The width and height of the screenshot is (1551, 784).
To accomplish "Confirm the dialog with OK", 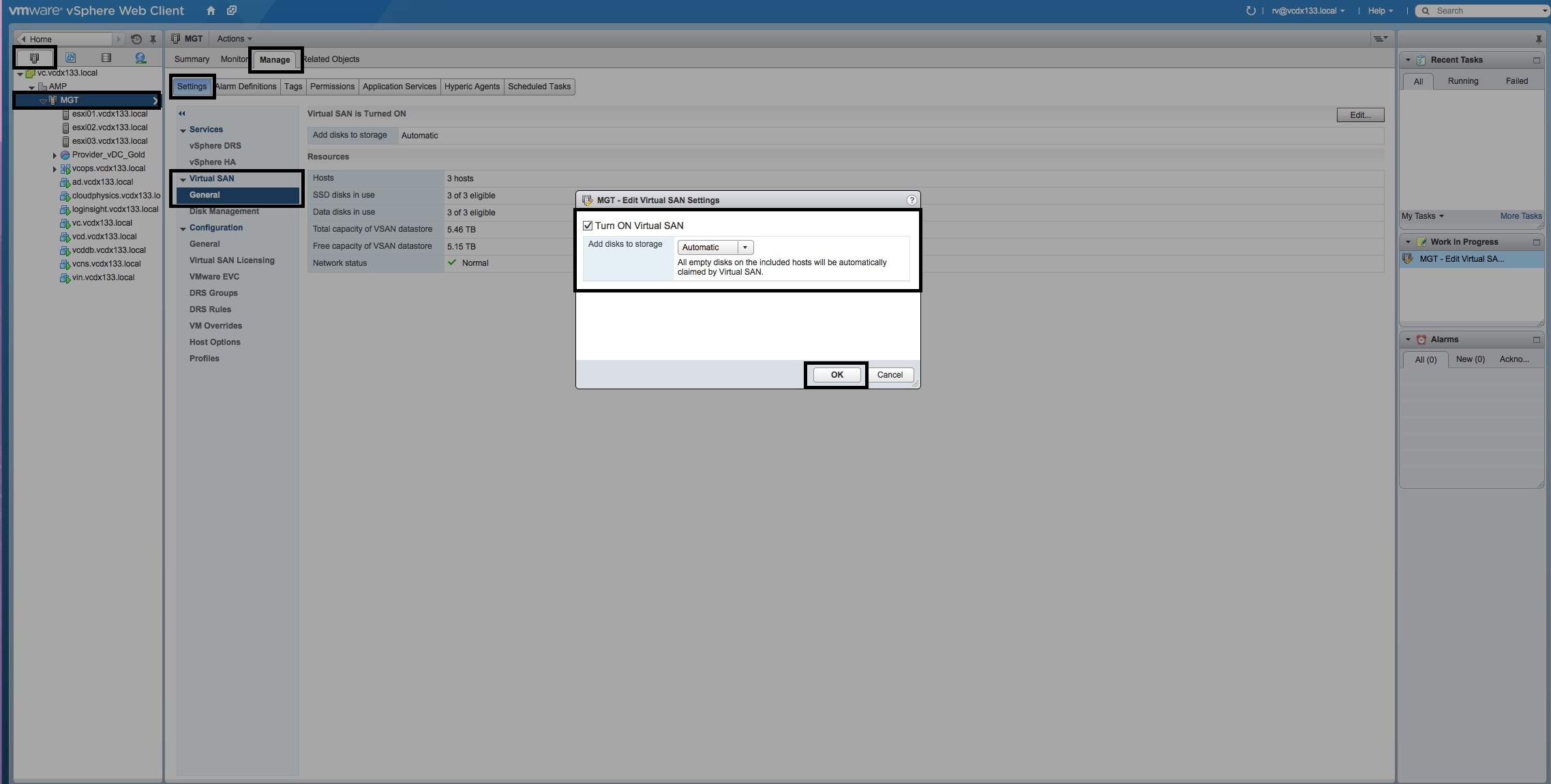I will [x=837, y=375].
